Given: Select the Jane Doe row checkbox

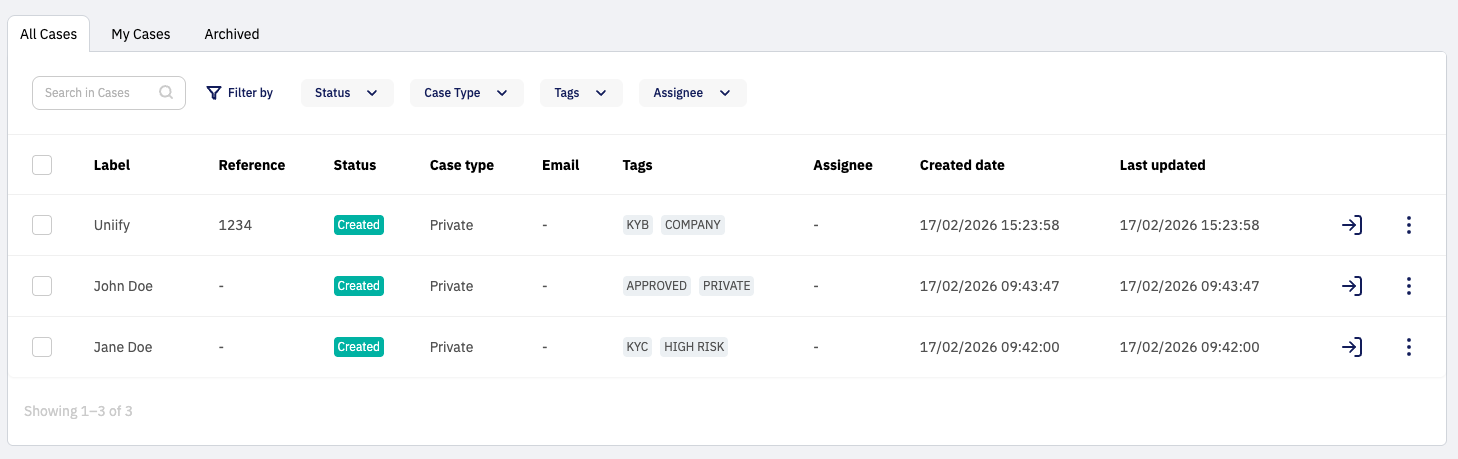Looking at the screenshot, I should [42, 347].
